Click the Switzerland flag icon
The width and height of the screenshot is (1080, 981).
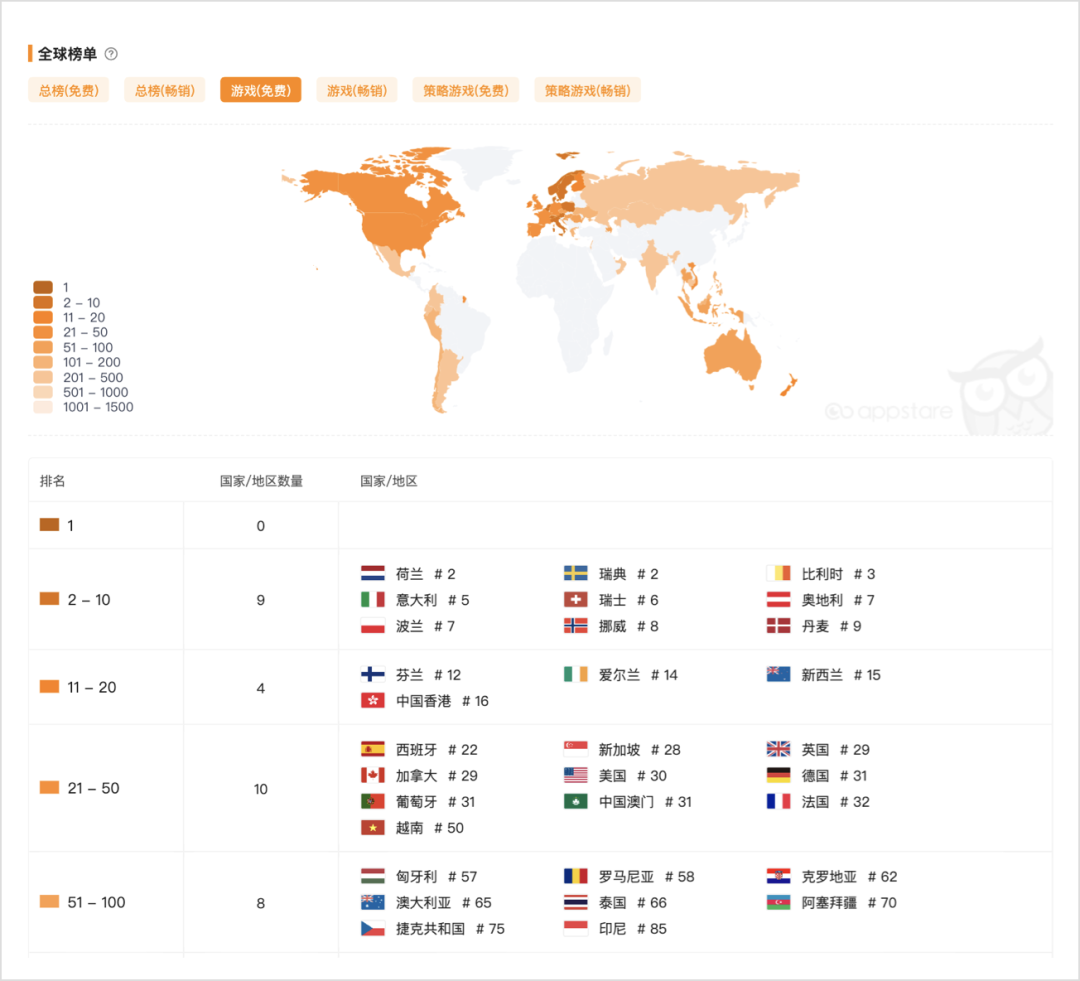575,600
